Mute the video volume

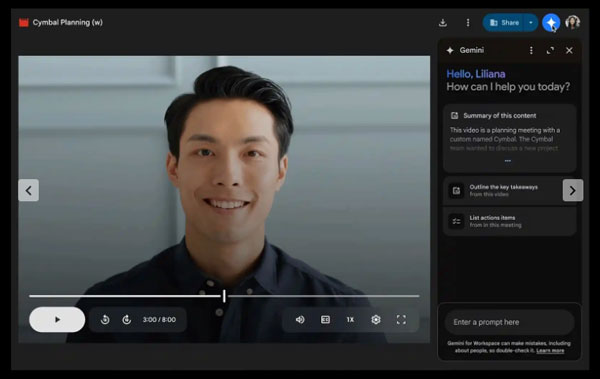(x=300, y=320)
